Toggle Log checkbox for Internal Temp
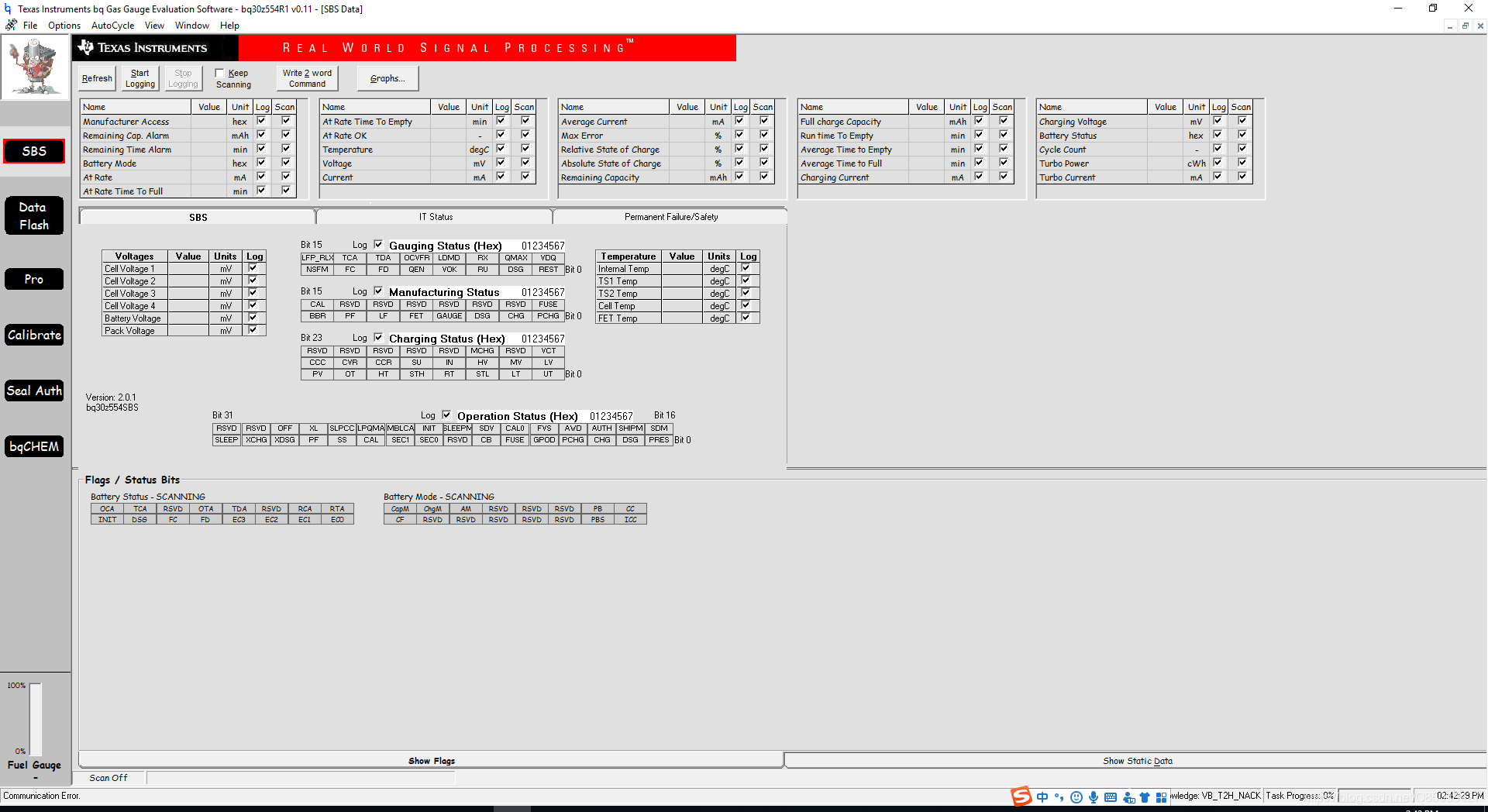Viewport: 1488px width, 812px height. coord(746,268)
